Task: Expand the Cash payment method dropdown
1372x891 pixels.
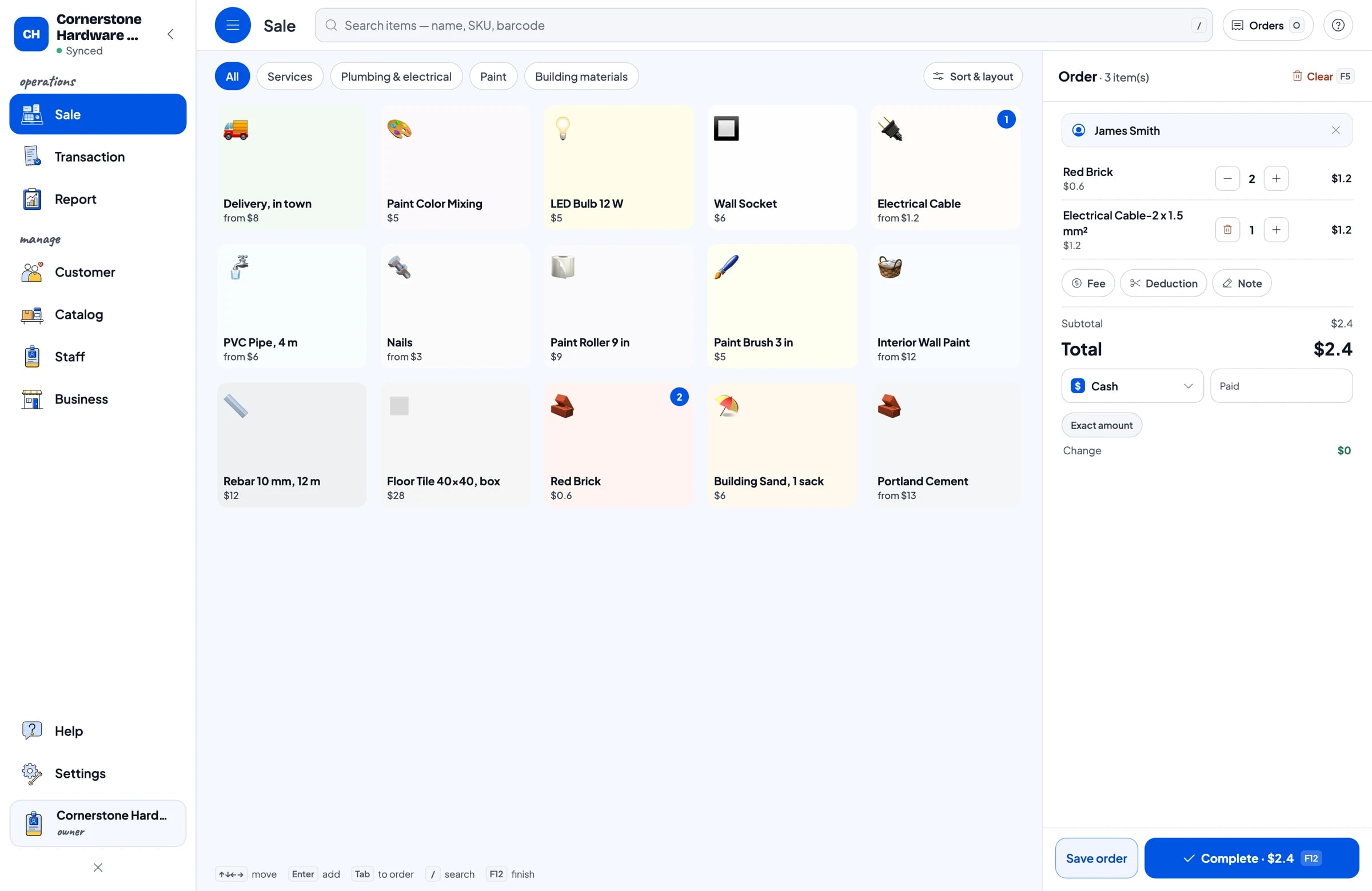Action: (1132, 386)
